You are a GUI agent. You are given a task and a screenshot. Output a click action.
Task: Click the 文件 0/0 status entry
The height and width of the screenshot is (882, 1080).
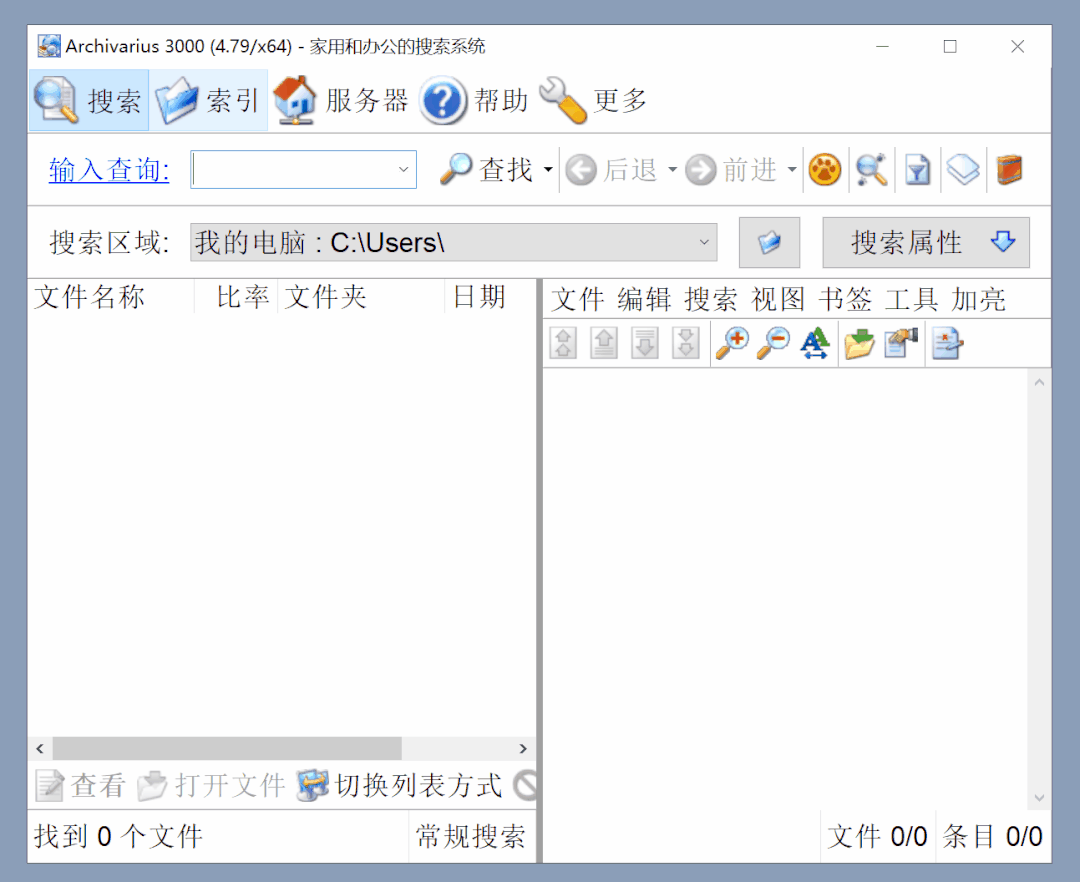pos(877,837)
